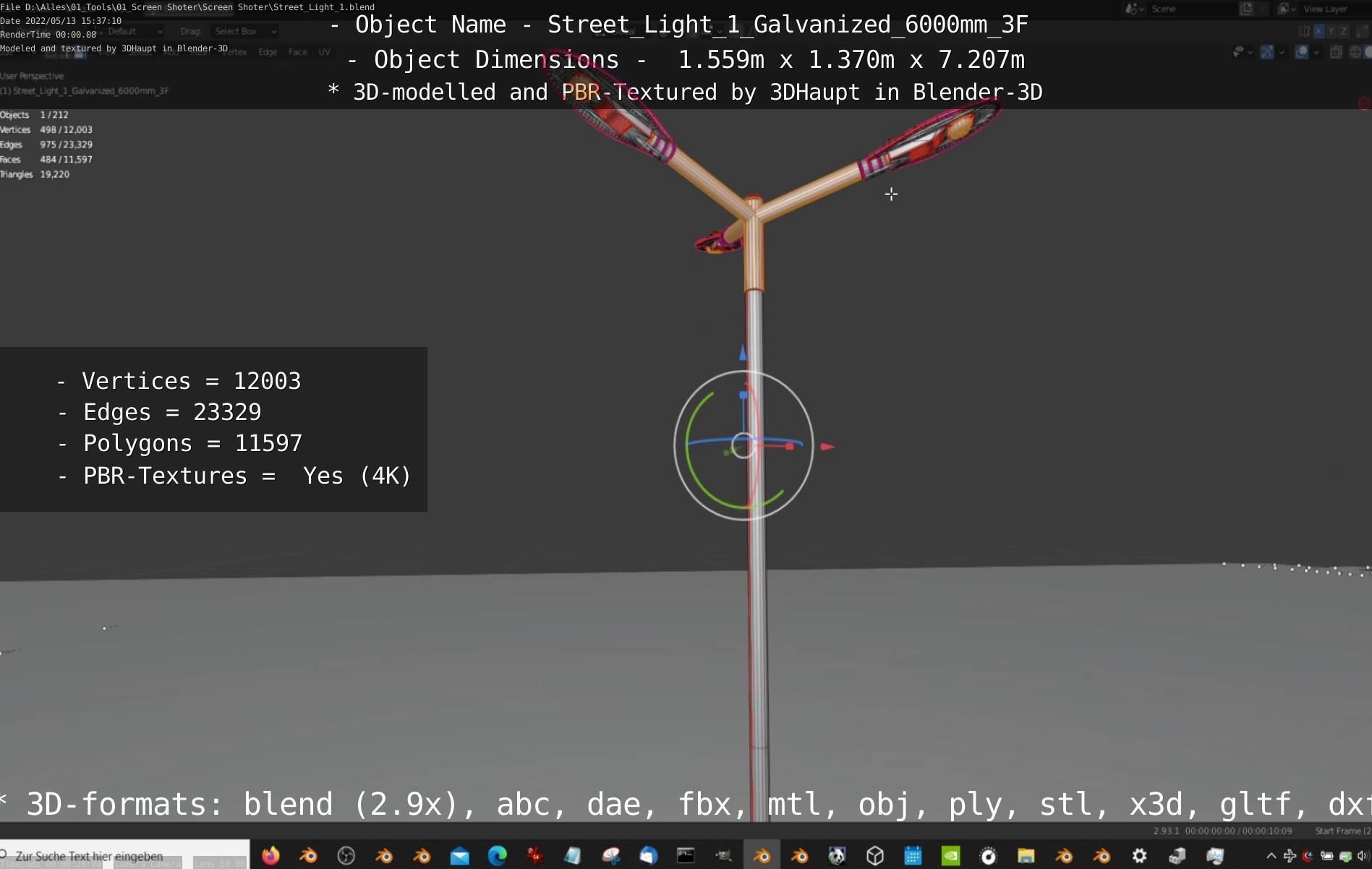Toggle mirror X axis button

(1318, 31)
